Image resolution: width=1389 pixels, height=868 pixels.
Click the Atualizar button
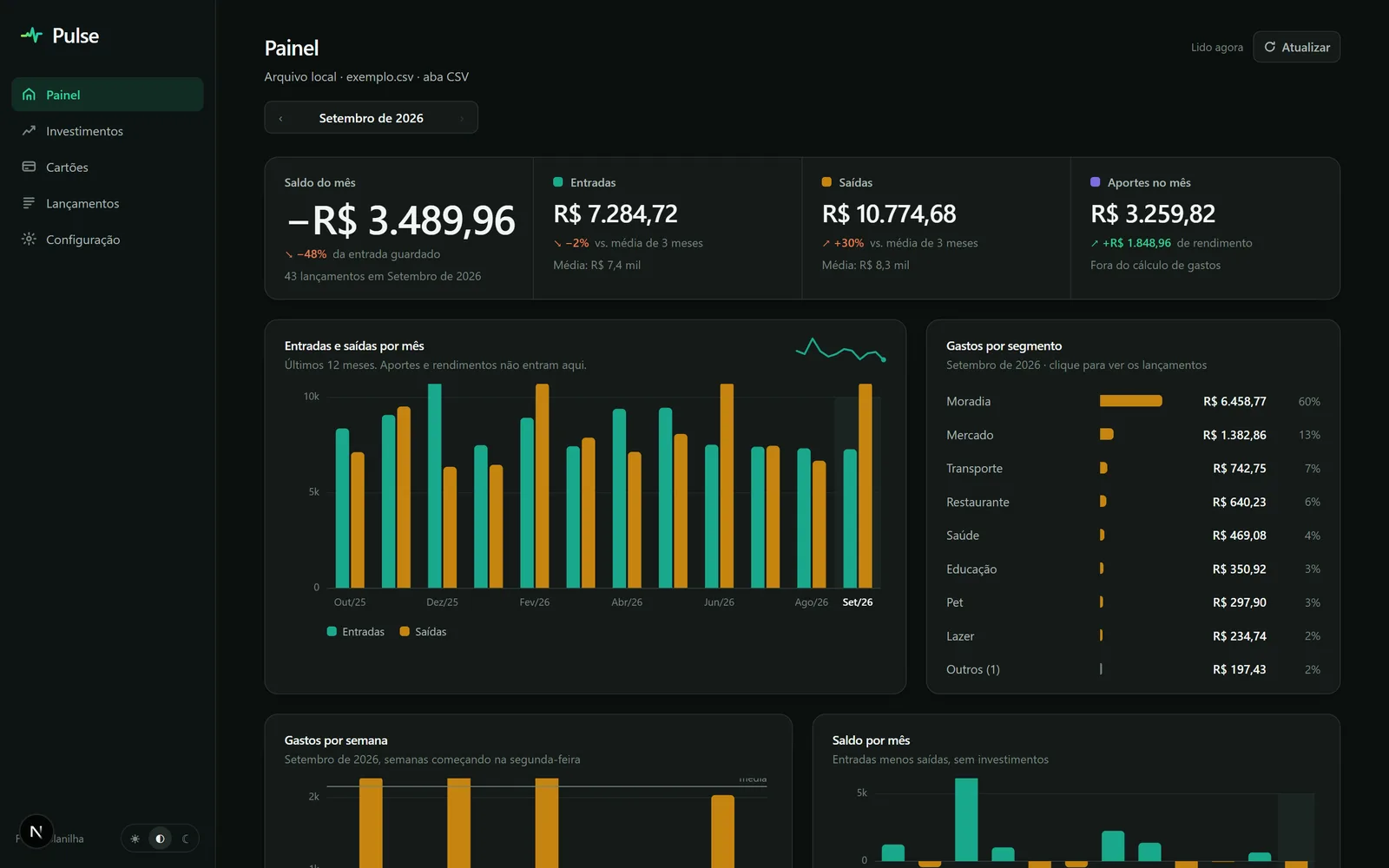tap(1296, 47)
